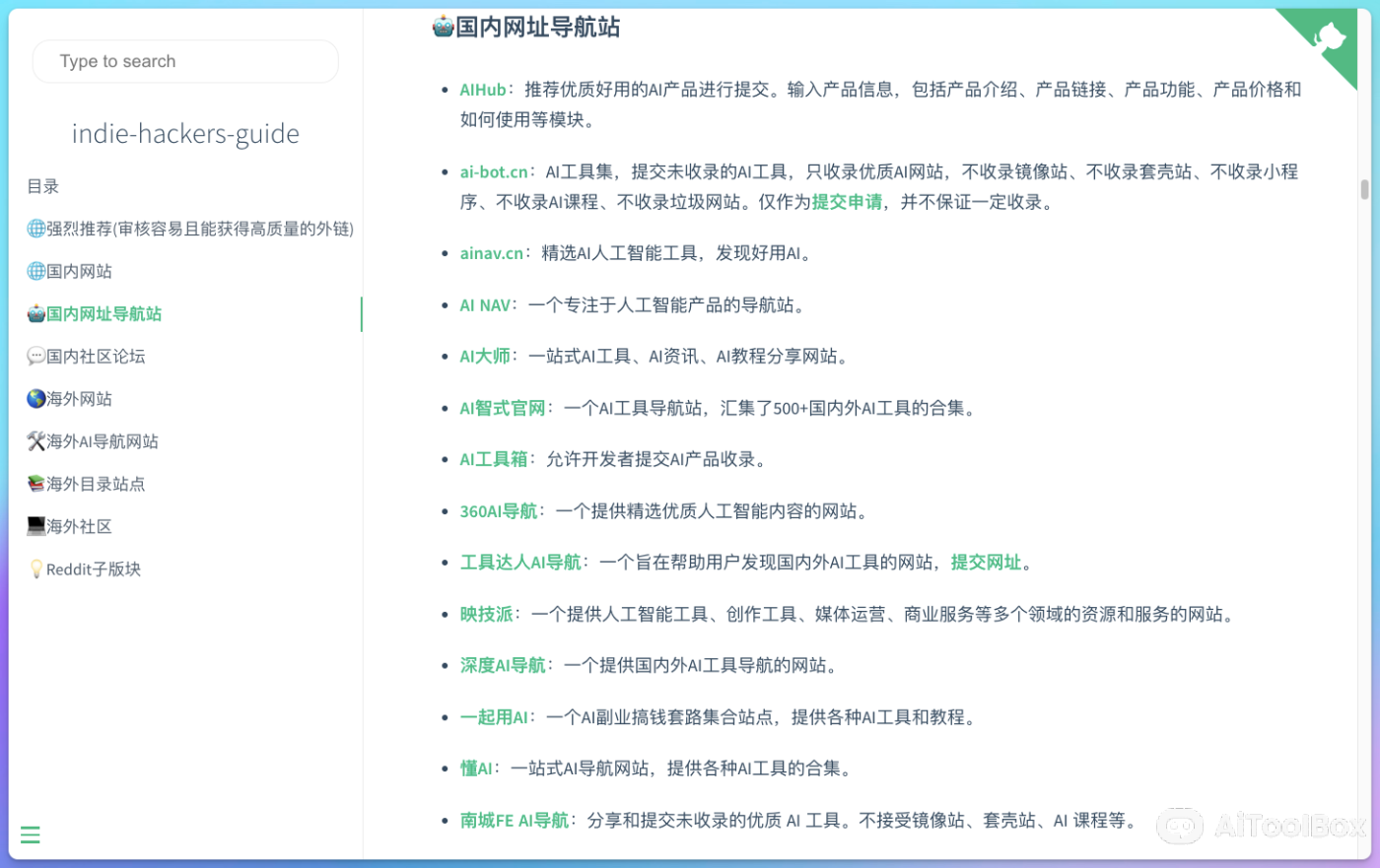Click the lightbulb icon next to Reddit子版块
This screenshot has width=1380, height=868.
point(37,568)
